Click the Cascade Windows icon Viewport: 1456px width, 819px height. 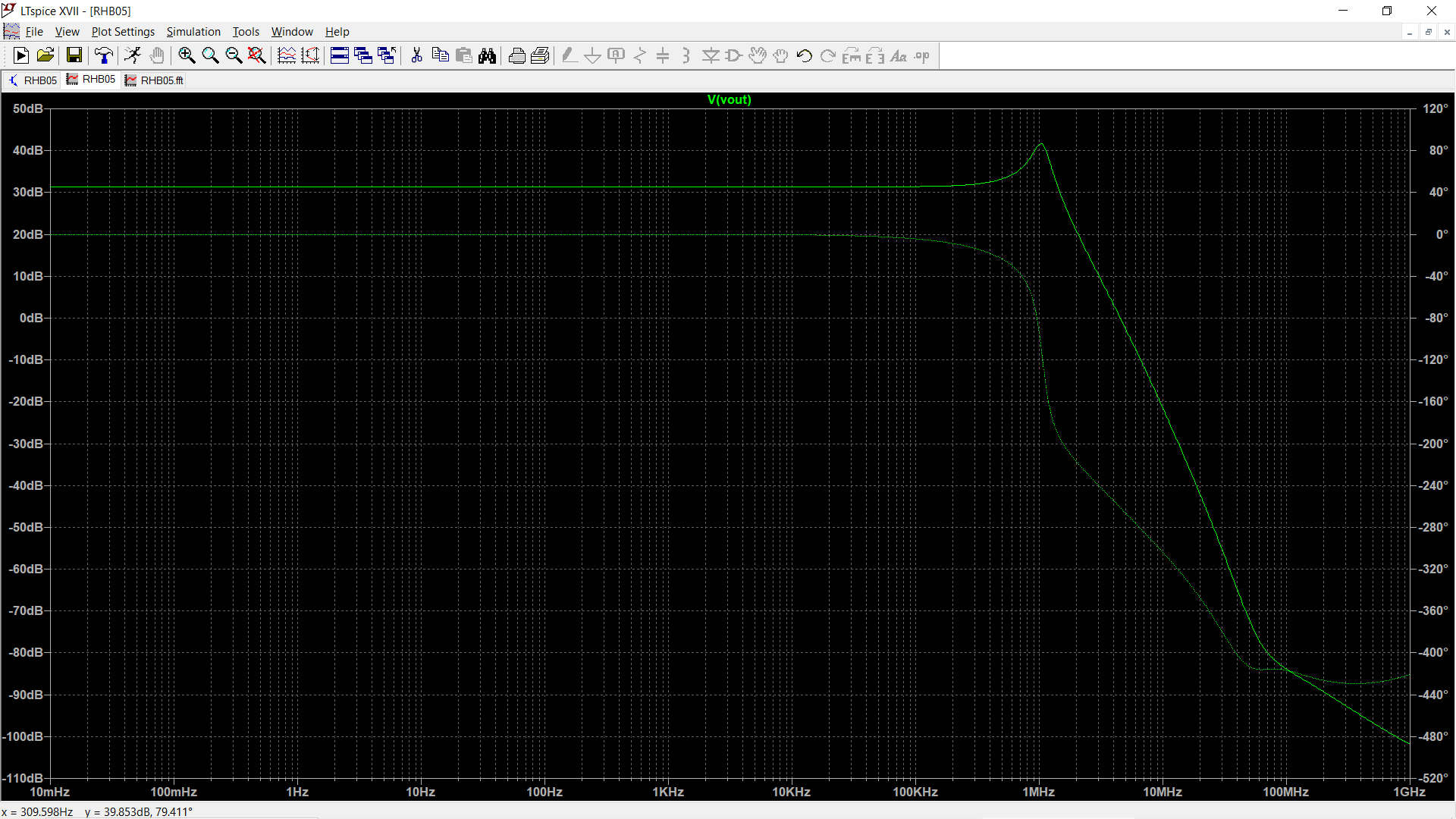click(x=363, y=55)
